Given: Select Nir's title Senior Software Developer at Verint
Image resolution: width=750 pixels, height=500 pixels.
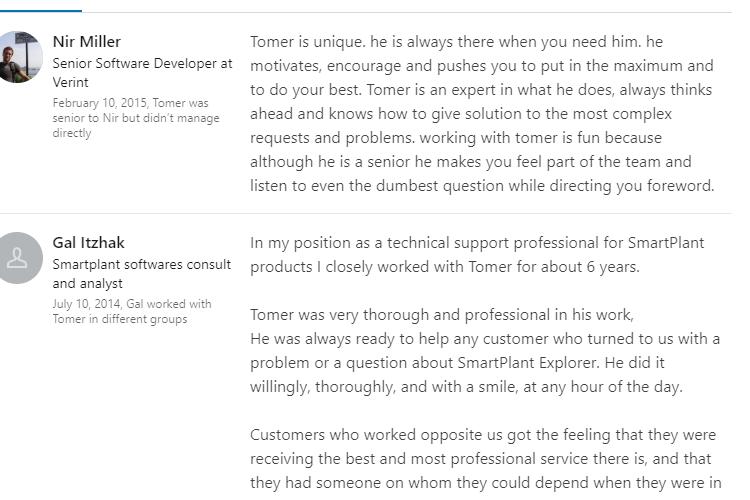Looking at the screenshot, I should (143, 73).
